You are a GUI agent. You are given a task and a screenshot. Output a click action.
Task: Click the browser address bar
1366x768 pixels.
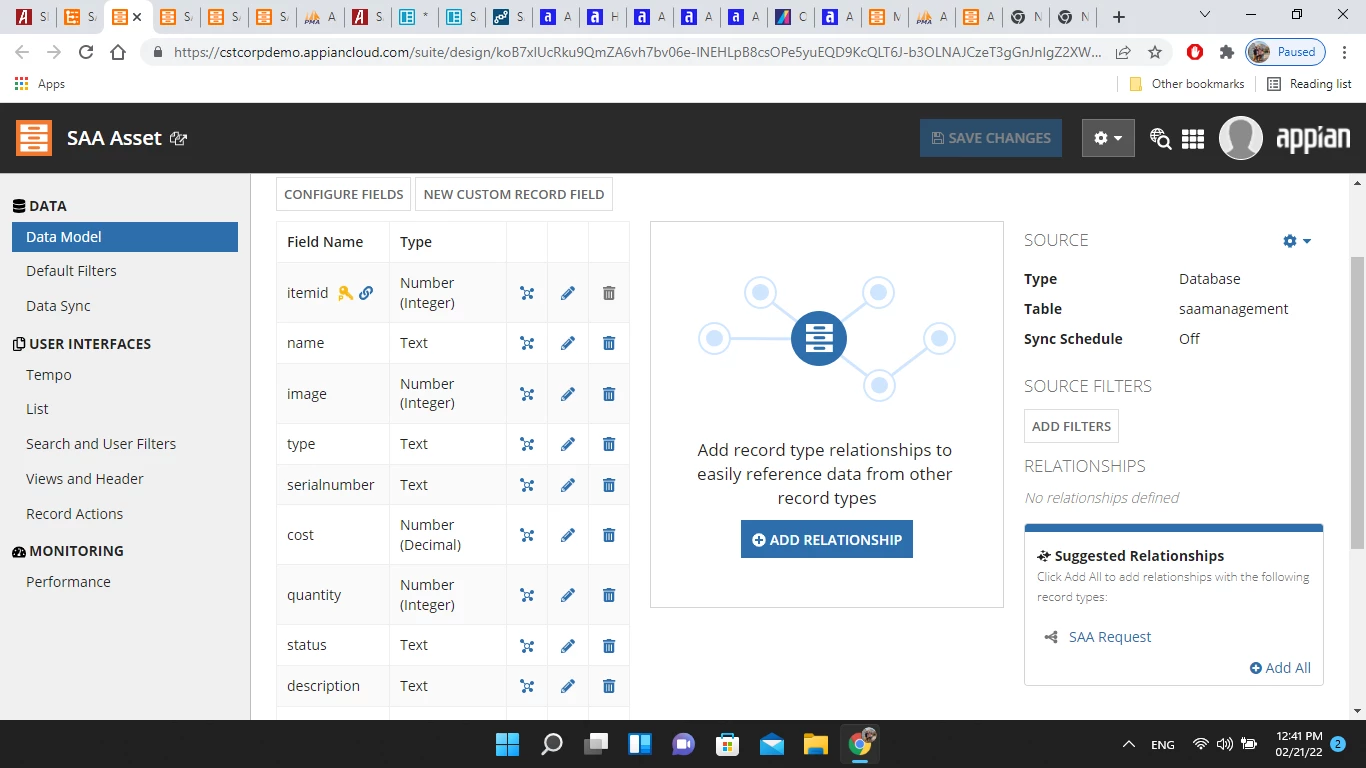pos(637,52)
